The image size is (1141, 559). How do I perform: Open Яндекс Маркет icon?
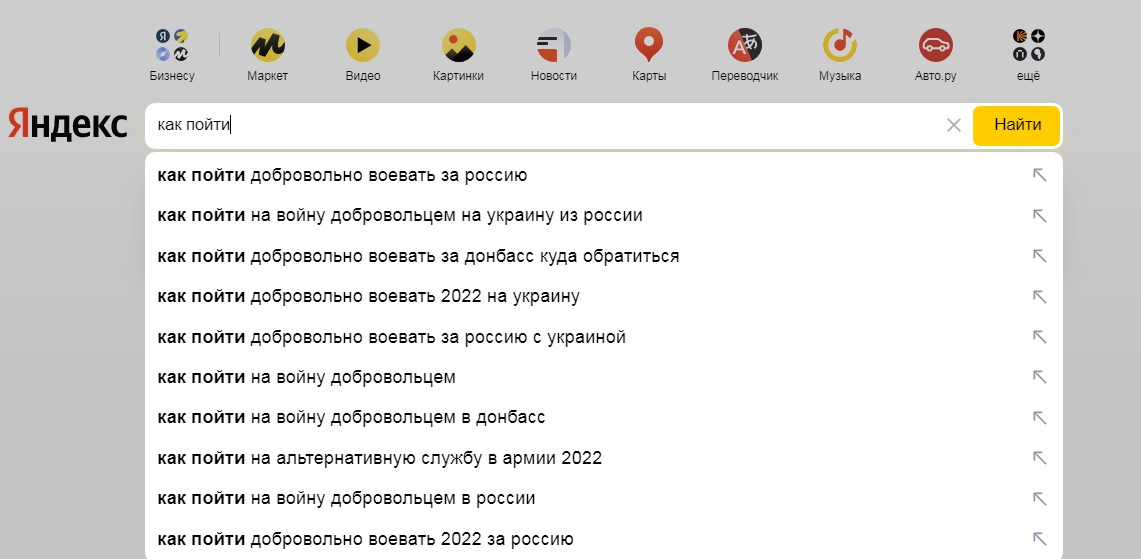coord(268,45)
